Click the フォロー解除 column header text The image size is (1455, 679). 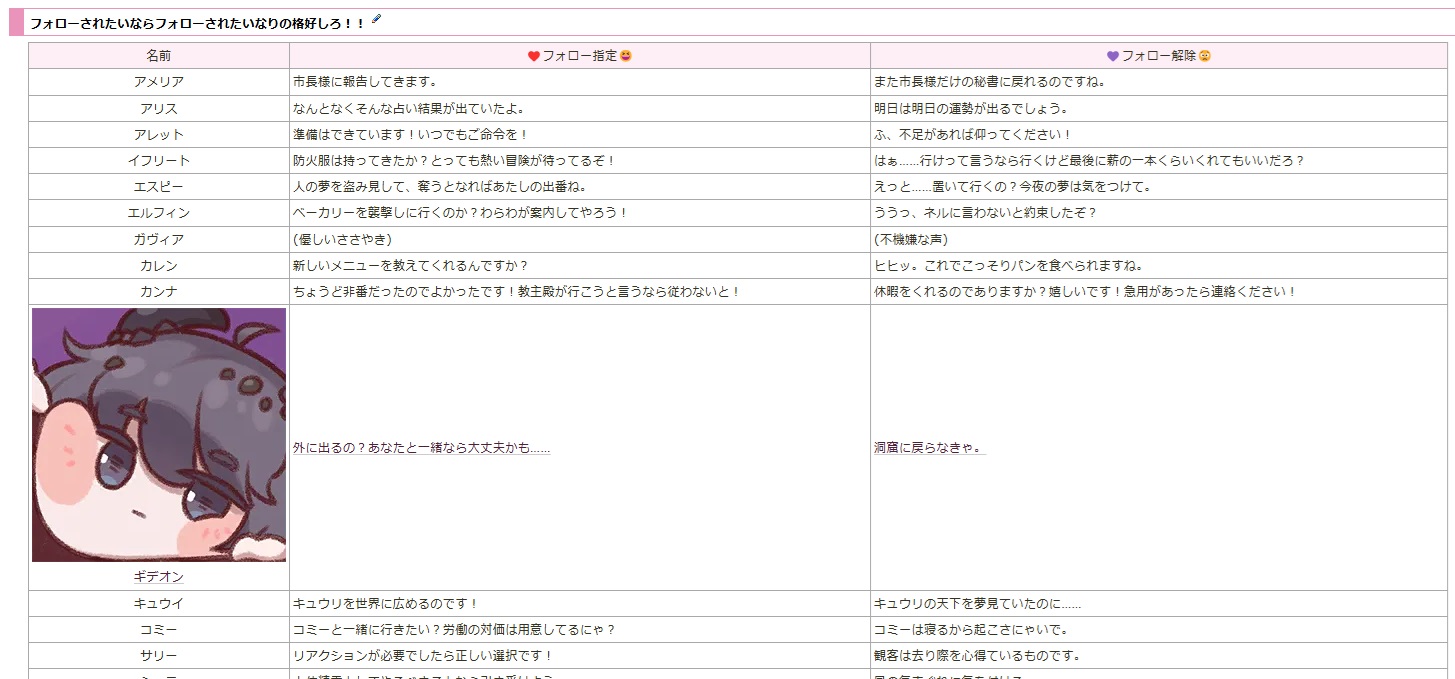click(1159, 56)
